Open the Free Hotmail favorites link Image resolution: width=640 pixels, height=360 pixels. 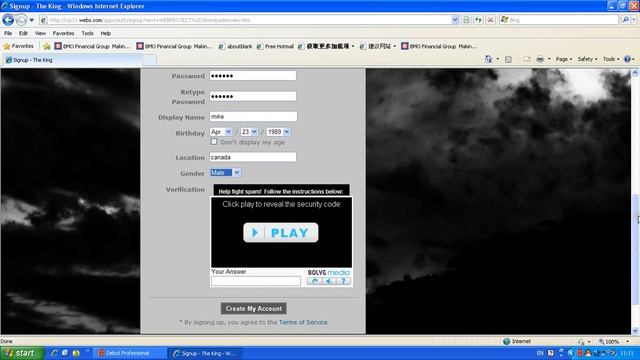pyautogui.click(x=275, y=46)
